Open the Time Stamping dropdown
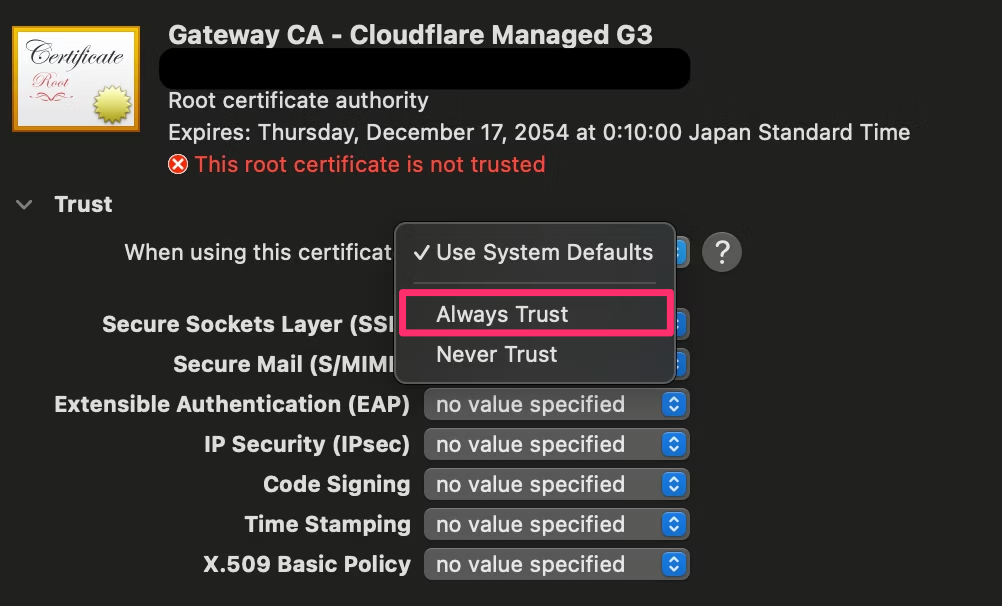 click(557, 524)
